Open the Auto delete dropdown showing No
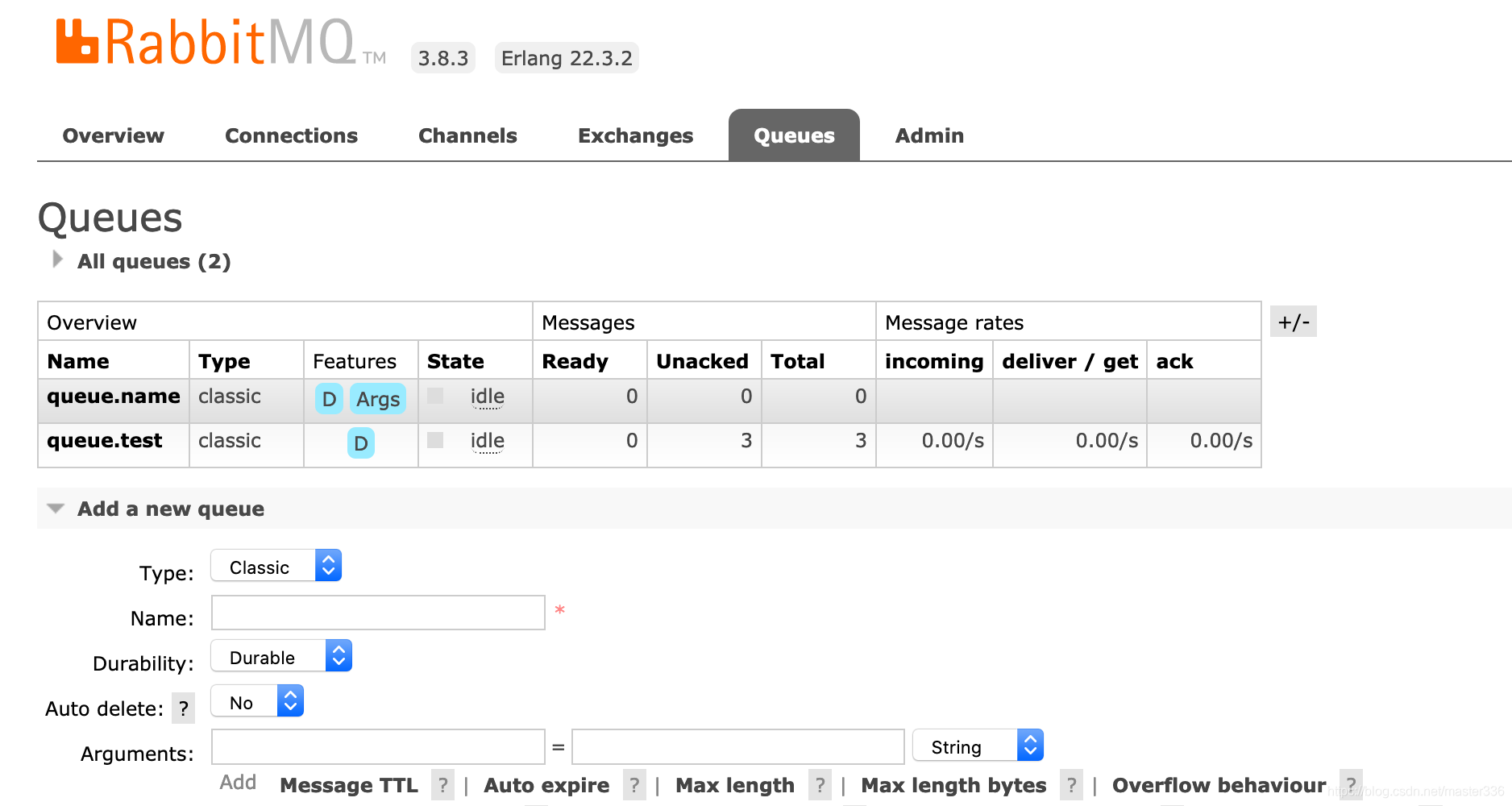Viewport: 1512px width, 806px height. (257, 701)
